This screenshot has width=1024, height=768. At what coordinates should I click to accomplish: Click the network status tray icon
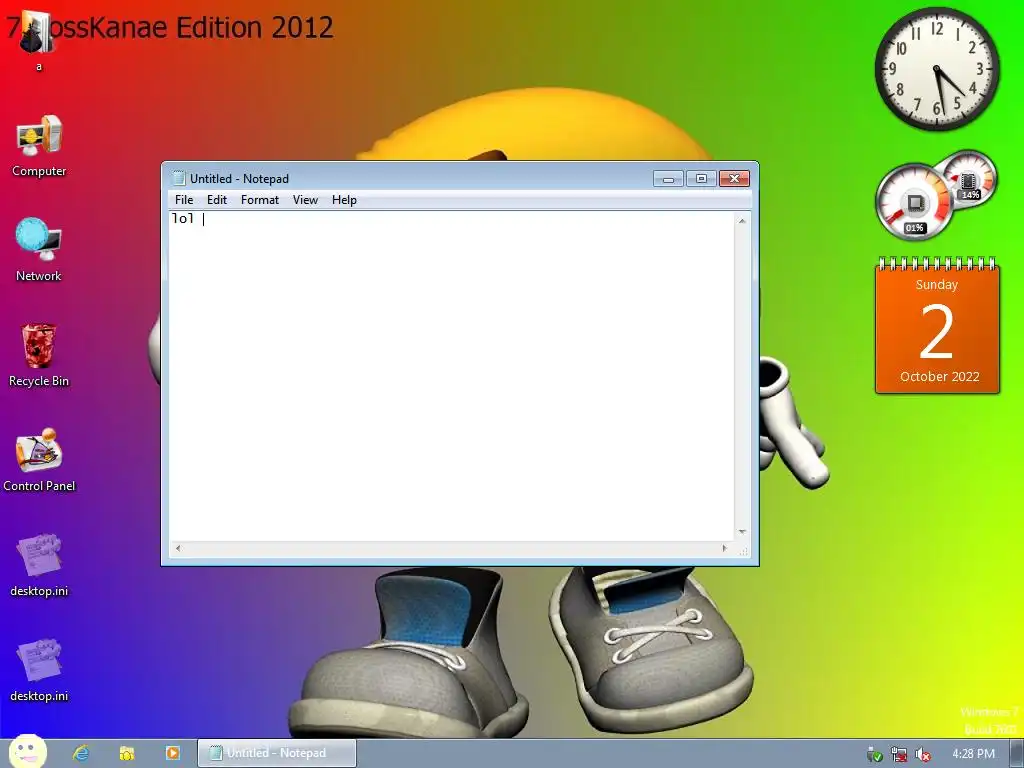click(x=899, y=754)
